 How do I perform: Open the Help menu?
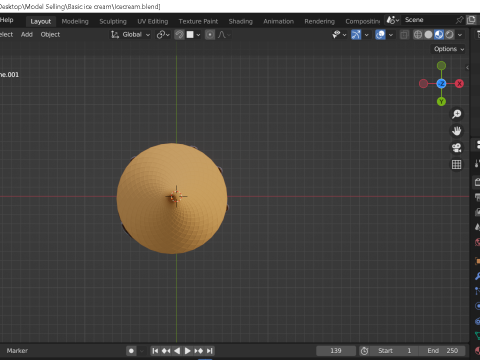(7, 20)
